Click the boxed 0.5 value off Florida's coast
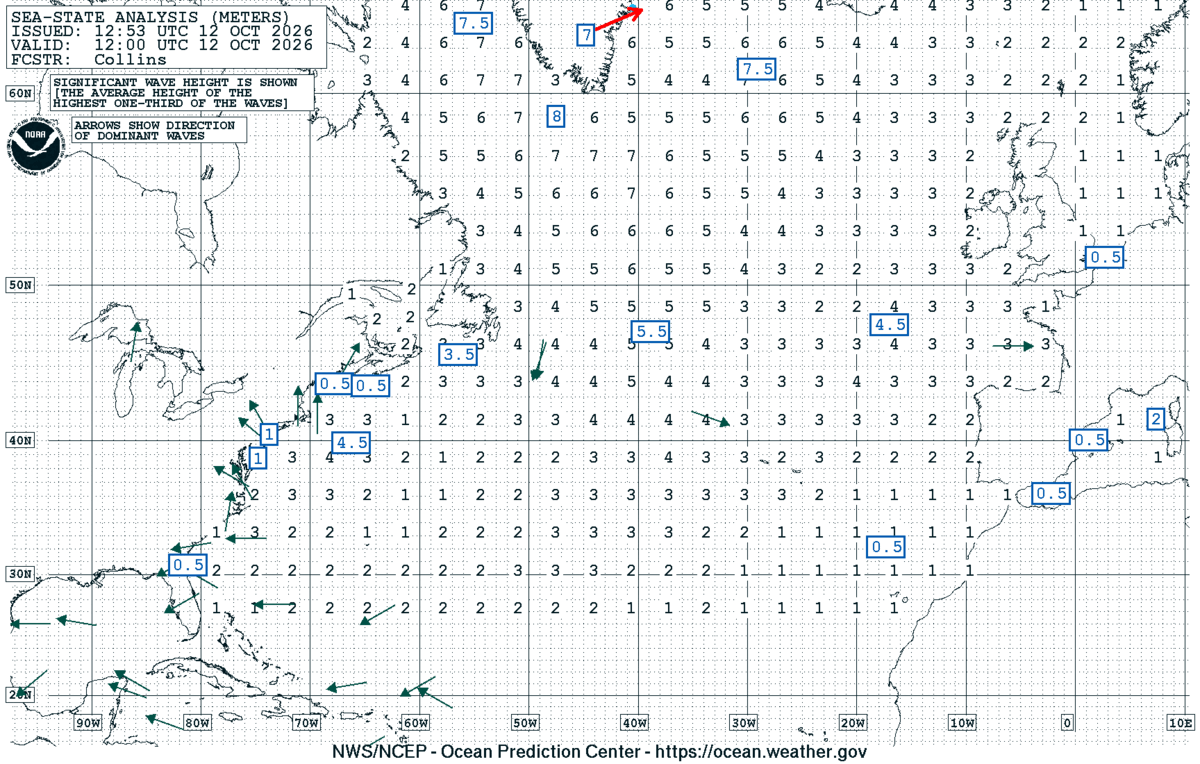Screen dimensions: 1200x764 187,565
